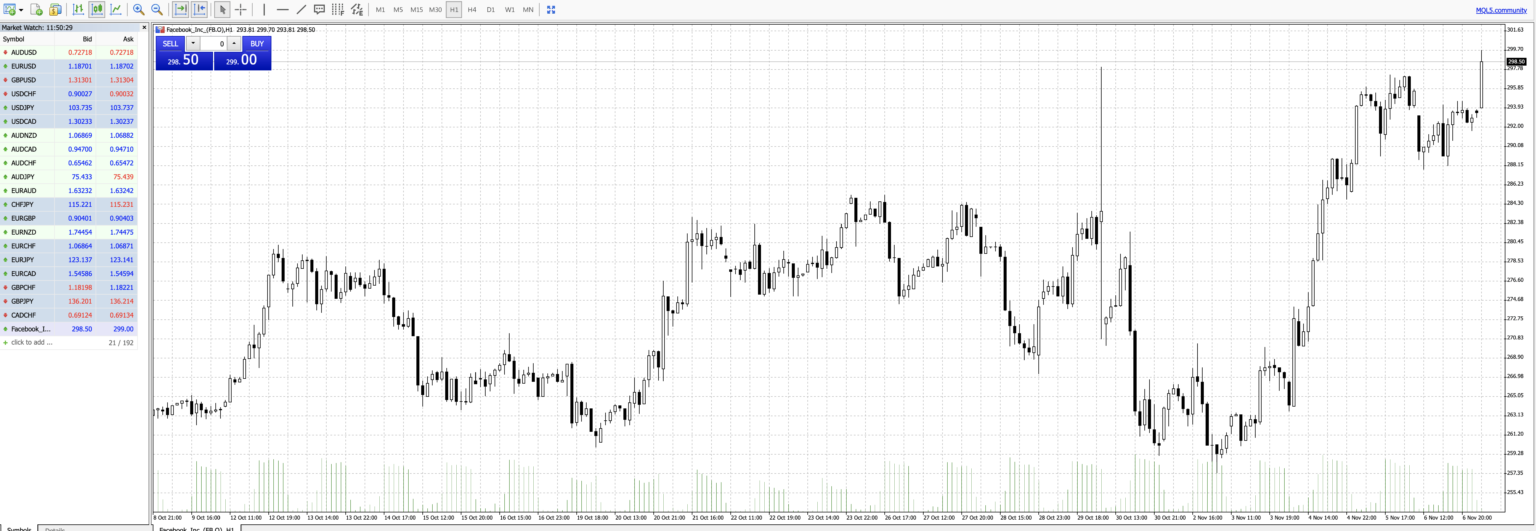Select the Trendline drawing tool
Viewport: 1536px width, 531px height.
click(301, 9)
